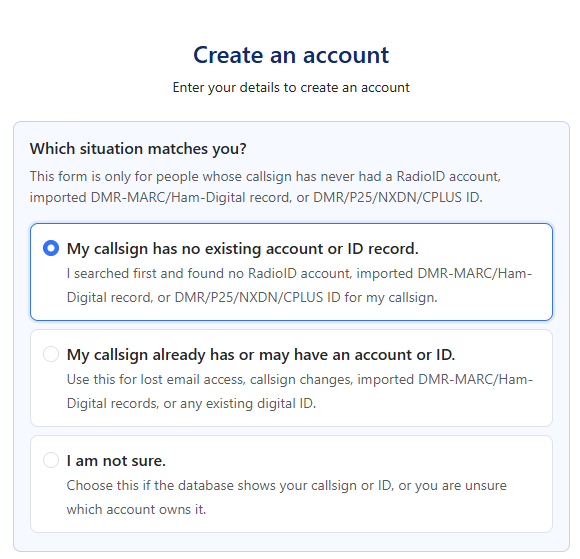Screen dimensions: 580x559
Task: Click the 'imported DMR-MARC/Ham-Digital record' notice line
Action: pos(256,197)
